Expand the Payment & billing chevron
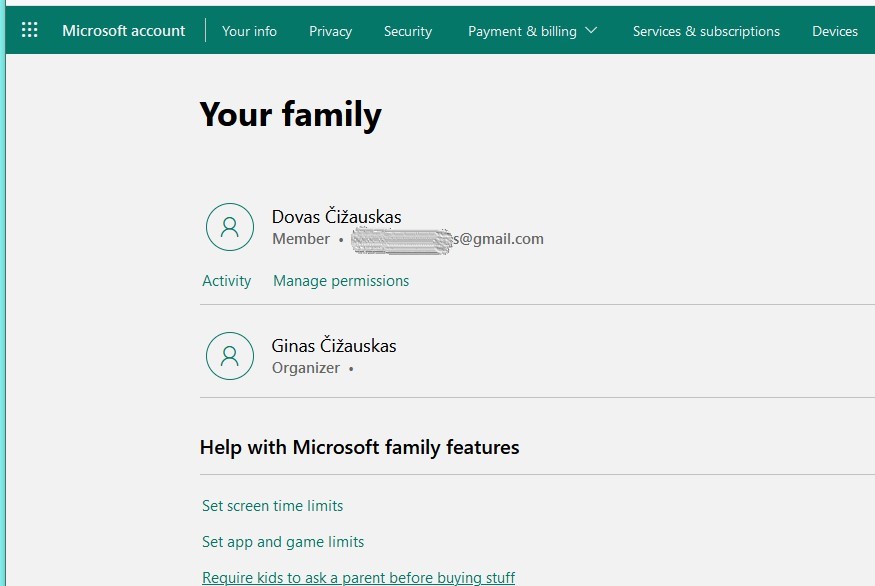This screenshot has height=586, width=875. pyautogui.click(x=592, y=30)
